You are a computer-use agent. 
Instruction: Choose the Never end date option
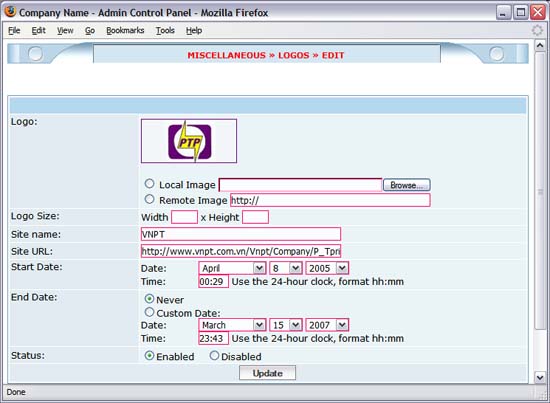tap(149, 299)
